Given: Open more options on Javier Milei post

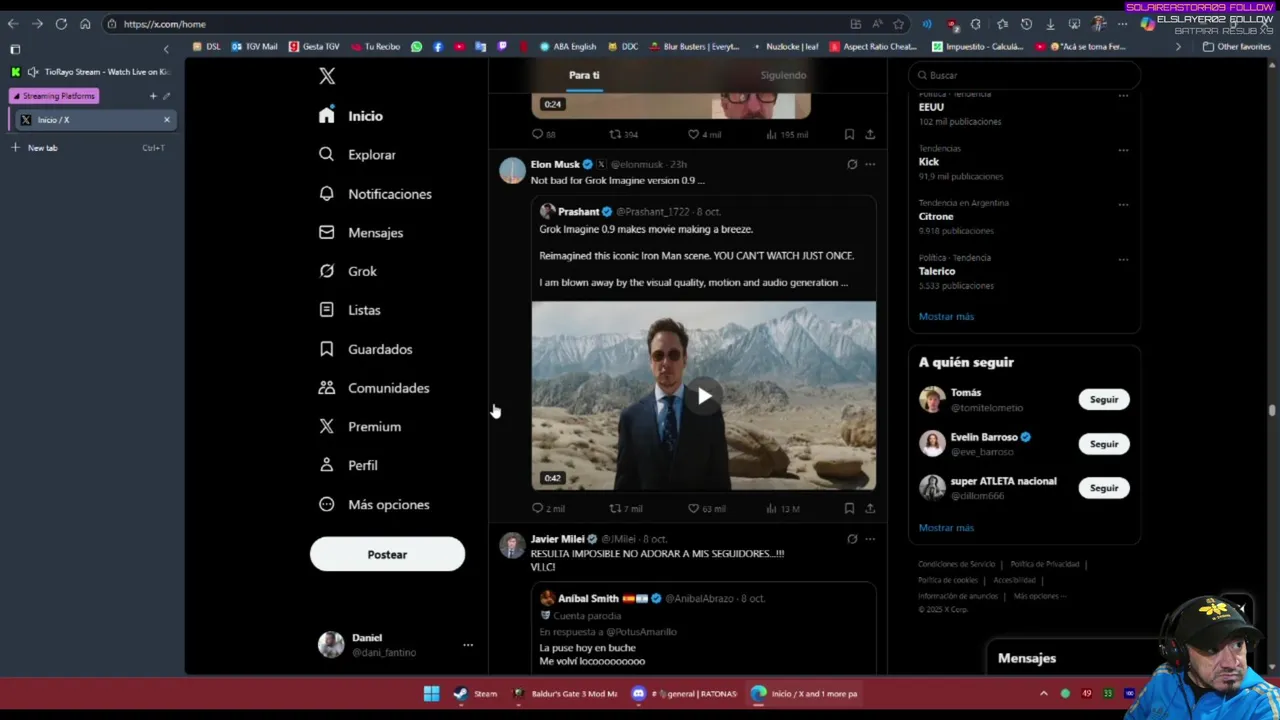Looking at the screenshot, I should click(870, 539).
